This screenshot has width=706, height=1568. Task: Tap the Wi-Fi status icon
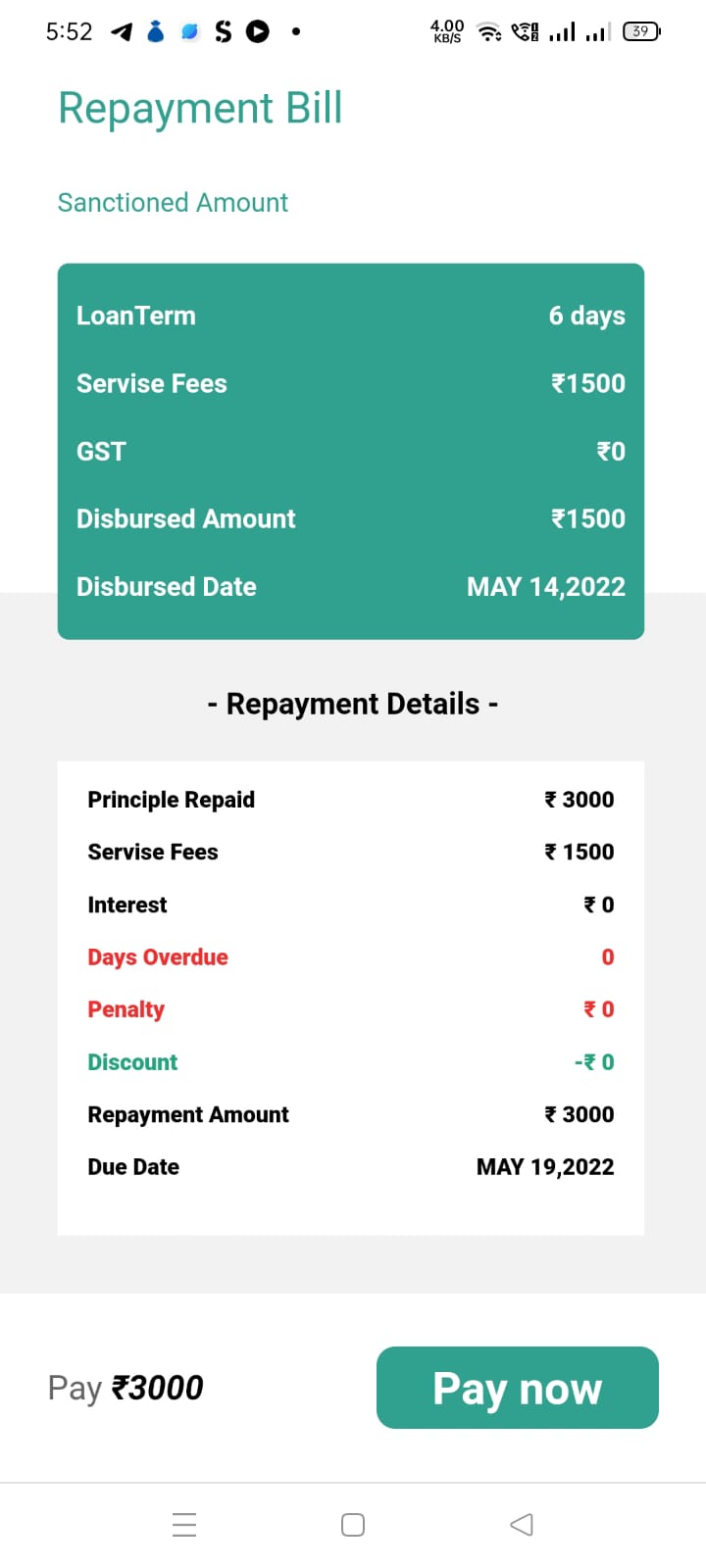488,32
